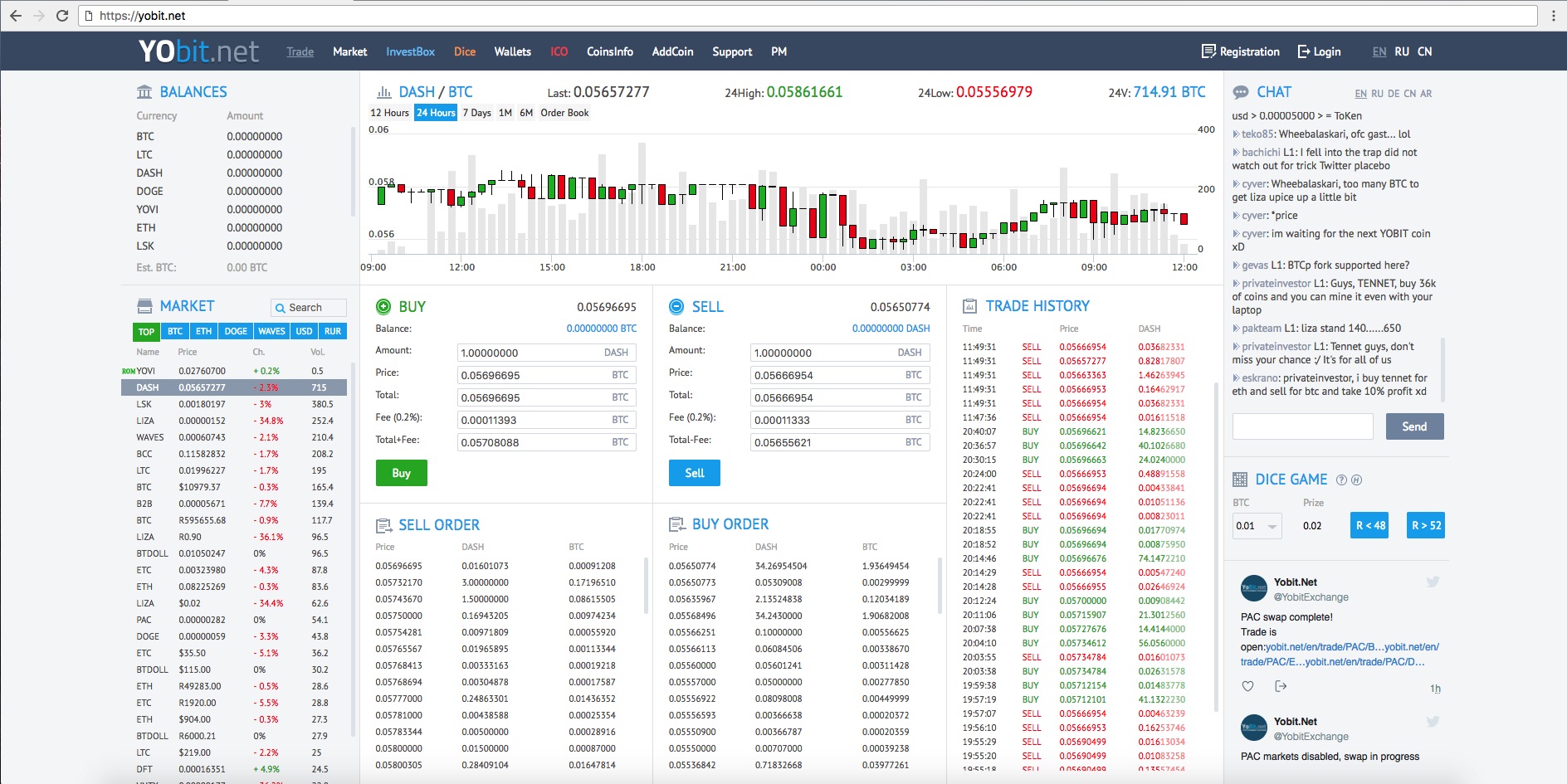Click the Chat speech bubble icon
The image size is (1567, 784).
pos(1241,92)
